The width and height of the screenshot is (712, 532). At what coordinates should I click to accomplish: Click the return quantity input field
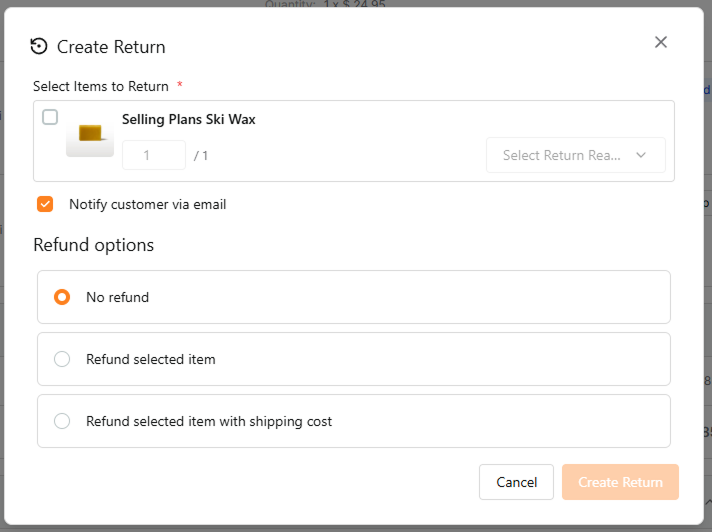pos(154,155)
